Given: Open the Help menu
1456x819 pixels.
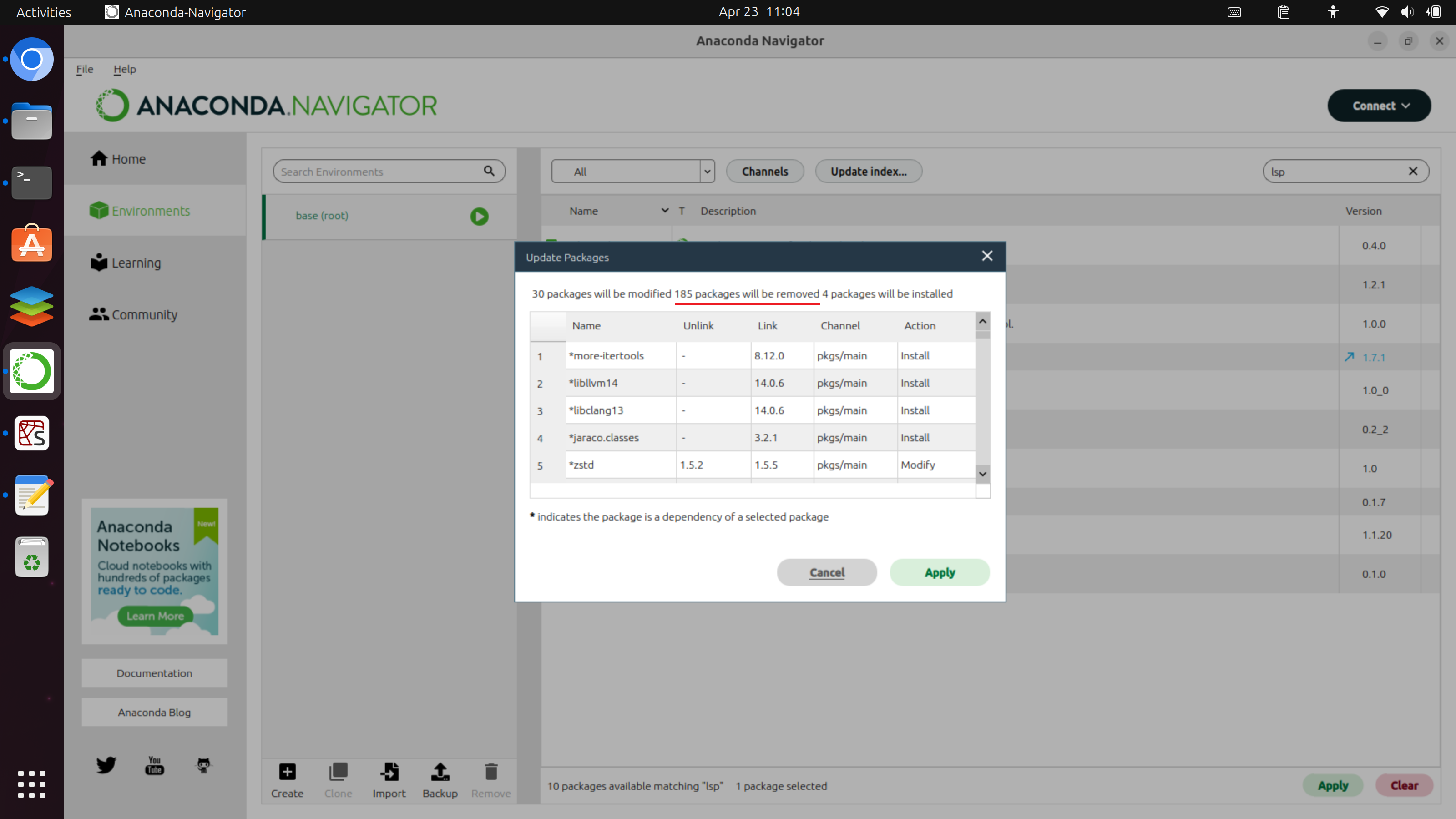Looking at the screenshot, I should pyautogui.click(x=124, y=69).
